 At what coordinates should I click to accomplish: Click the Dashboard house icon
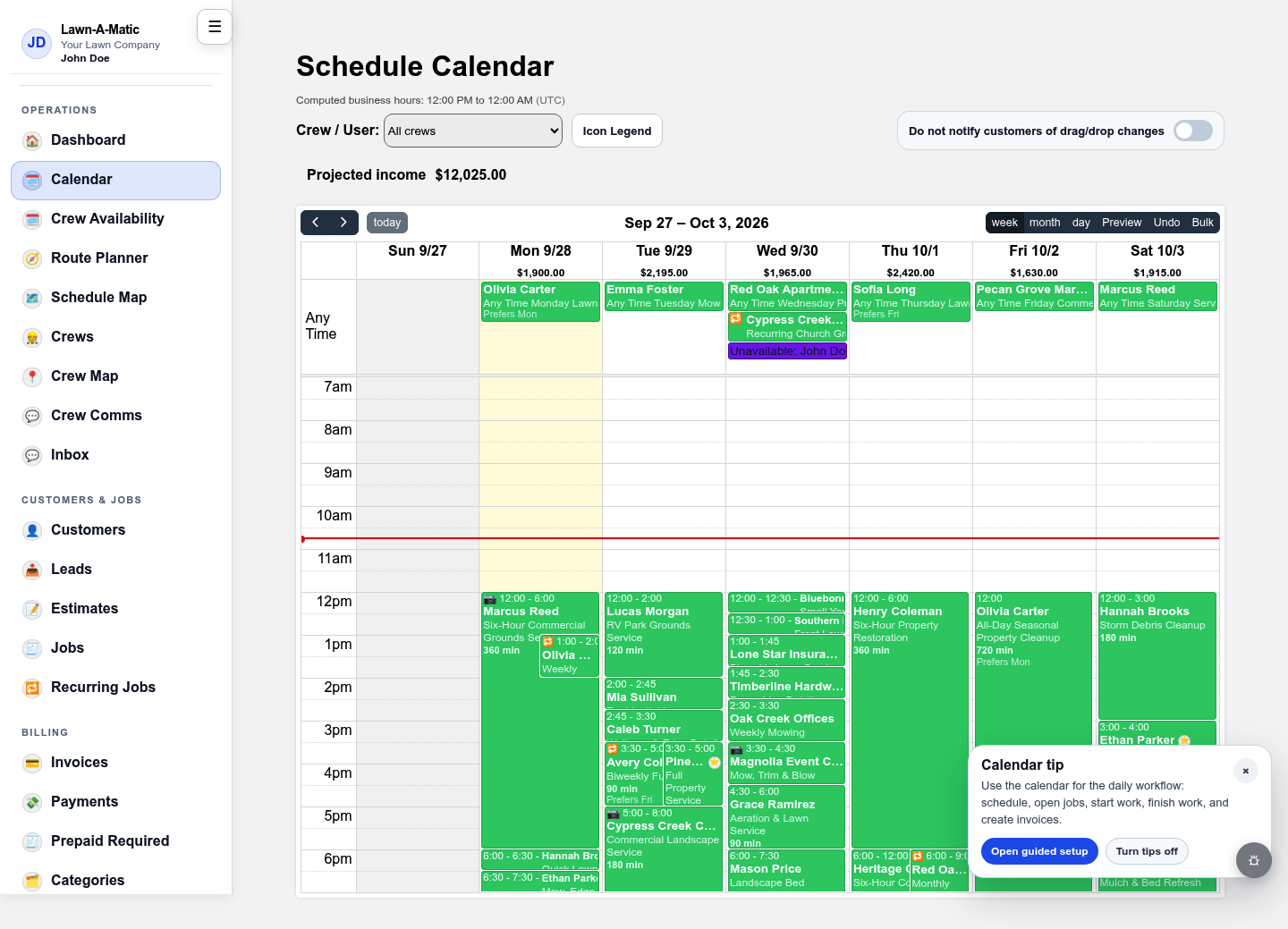[x=32, y=140]
